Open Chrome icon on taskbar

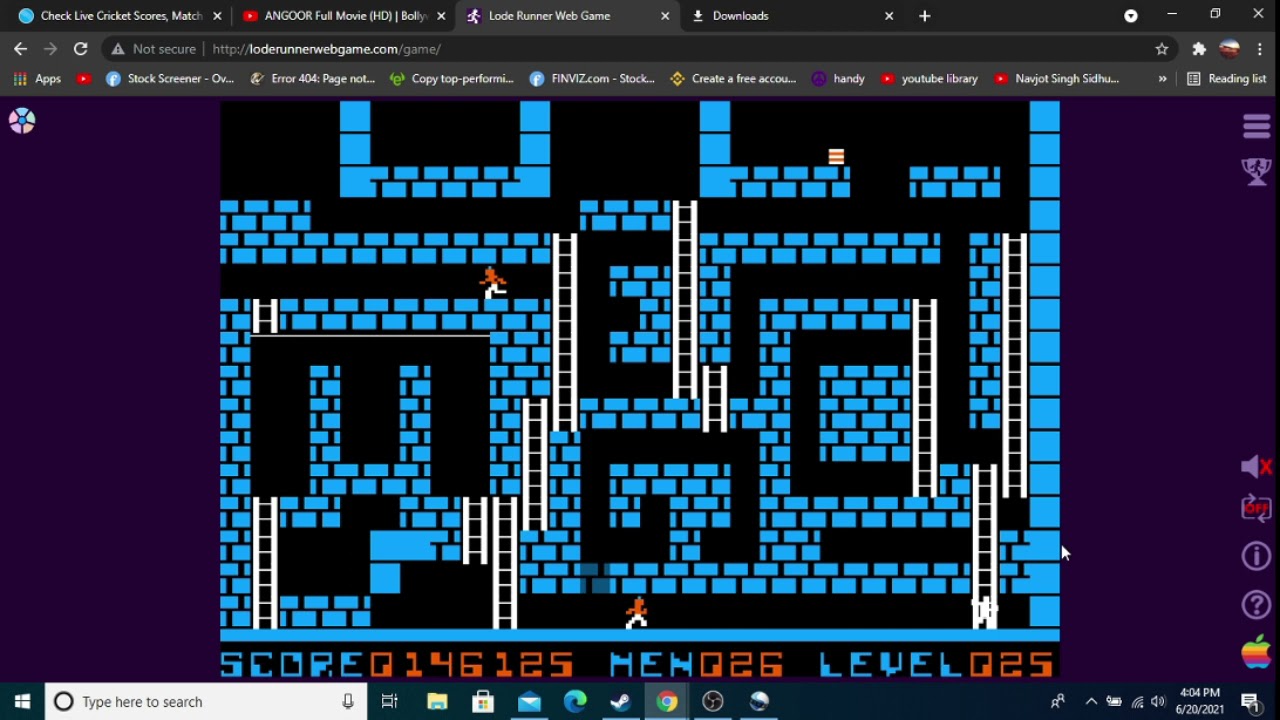coord(667,702)
